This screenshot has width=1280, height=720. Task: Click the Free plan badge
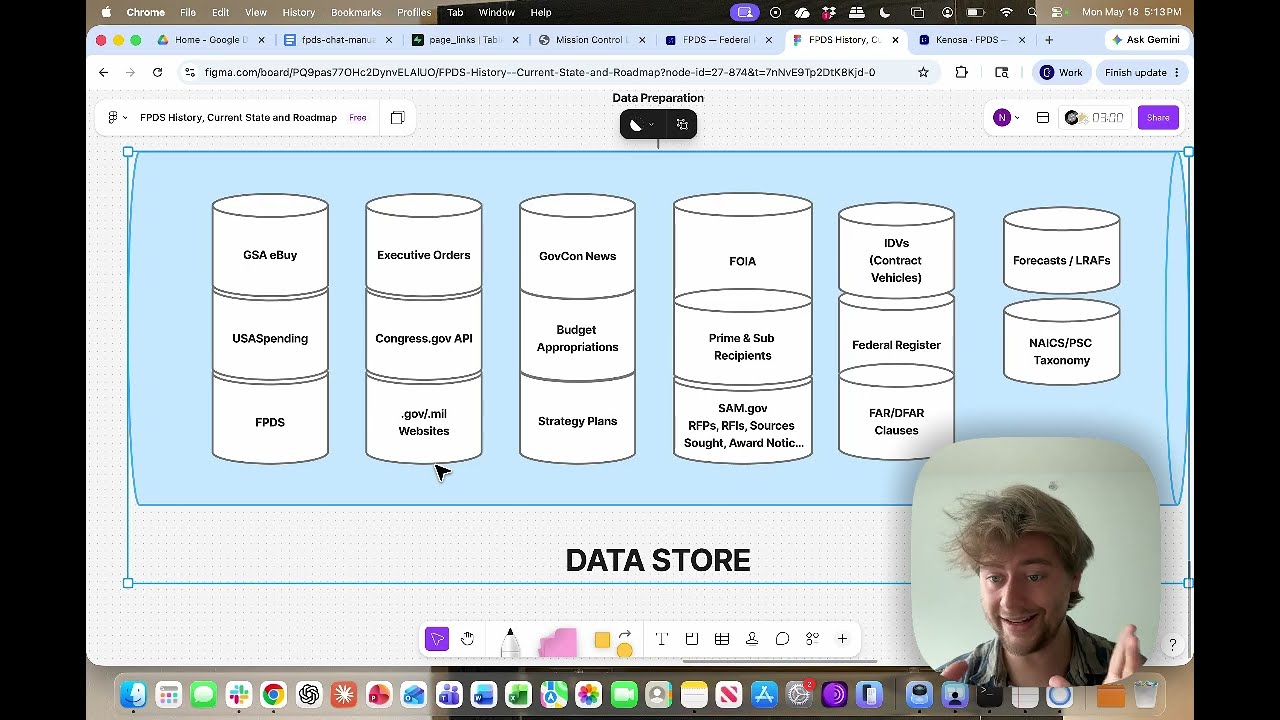358,118
